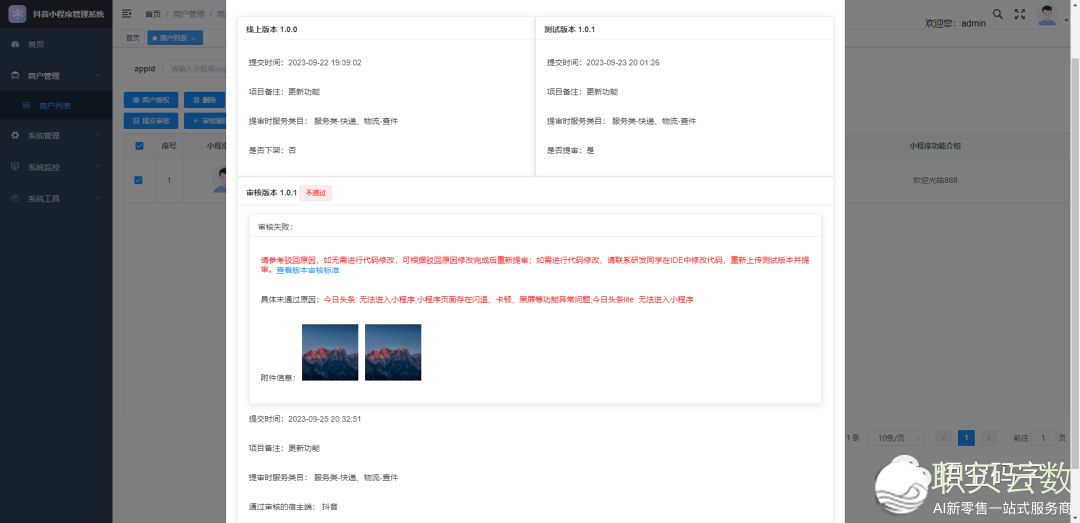Screen dimensions: 1080x523
Task: Click the appId search input field
Action: coord(195,69)
